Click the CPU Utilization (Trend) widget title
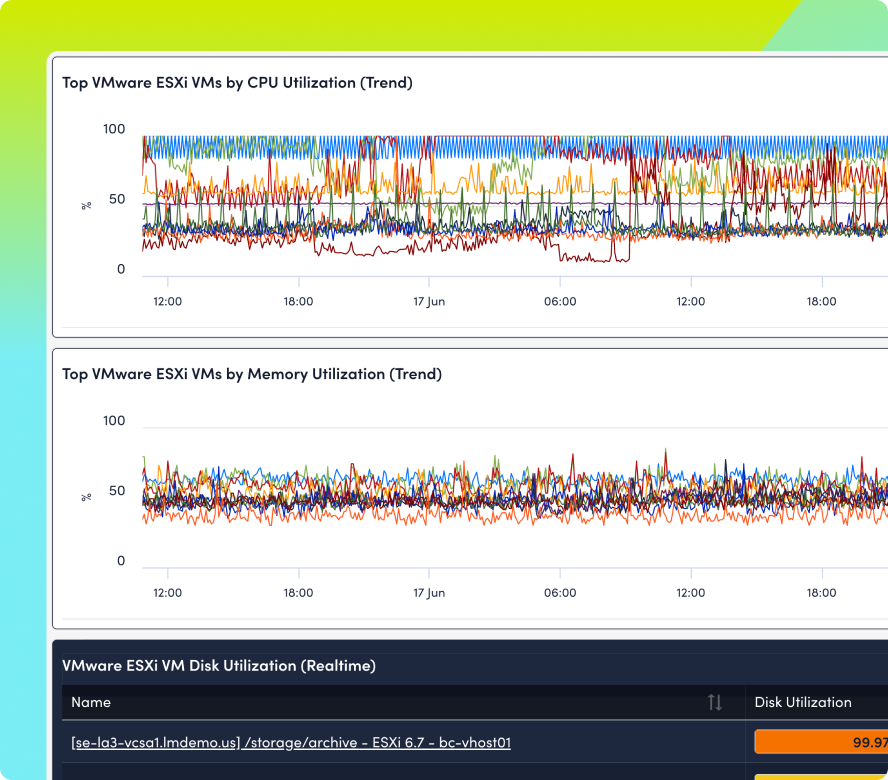This screenshot has width=888, height=780. (x=237, y=83)
